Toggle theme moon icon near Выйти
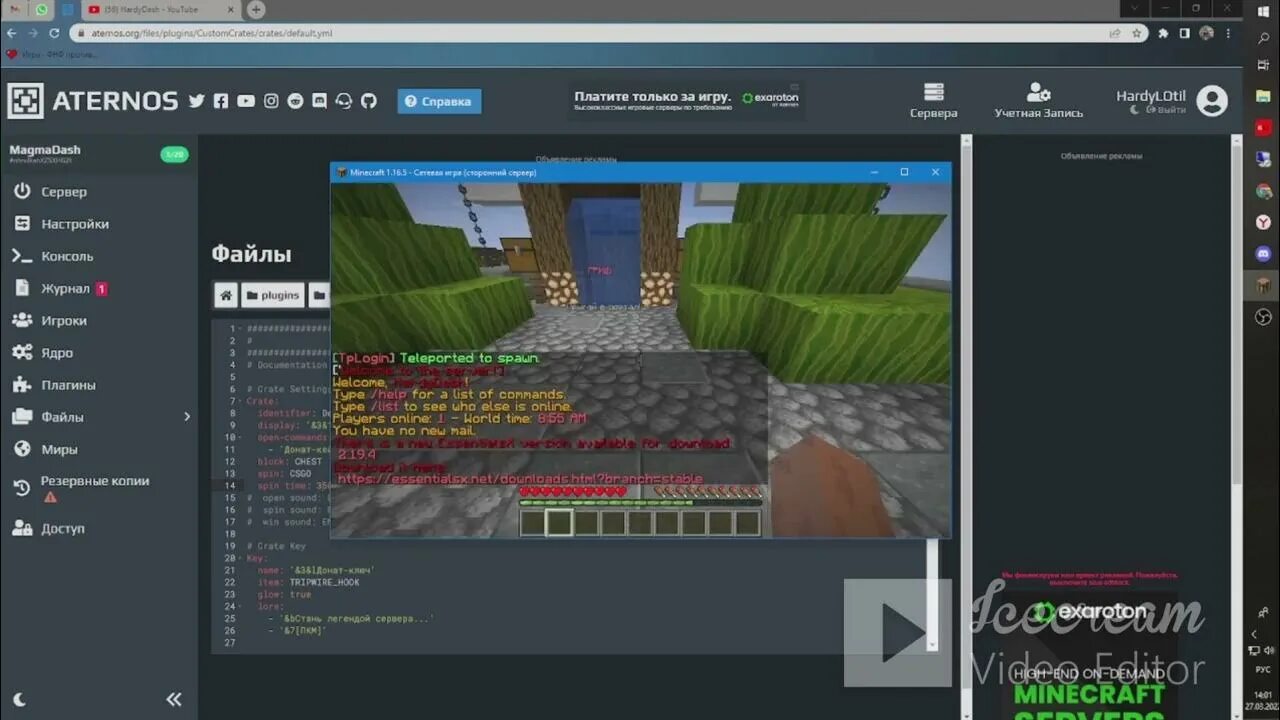This screenshot has width=1280, height=720. click(x=1134, y=110)
